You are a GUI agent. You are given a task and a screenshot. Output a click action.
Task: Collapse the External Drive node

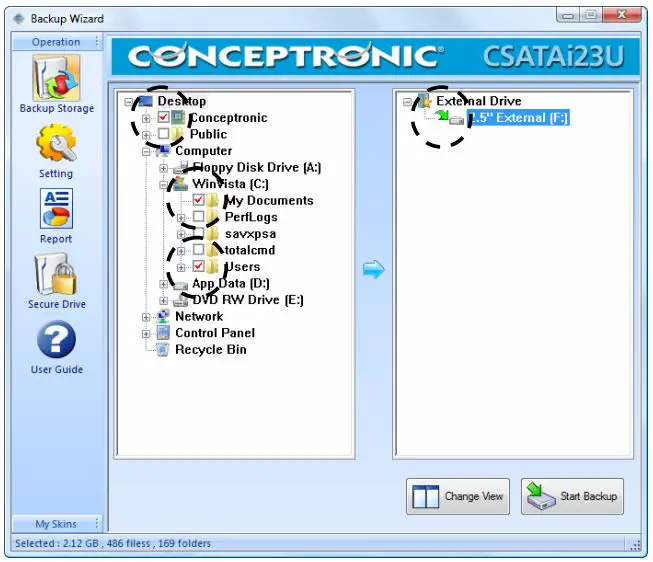pyautogui.click(x=407, y=102)
